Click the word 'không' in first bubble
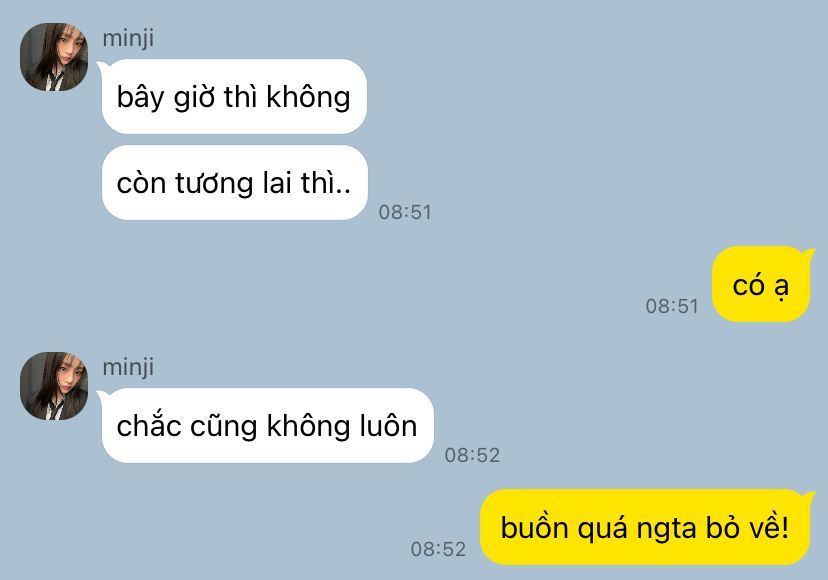 (308, 98)
